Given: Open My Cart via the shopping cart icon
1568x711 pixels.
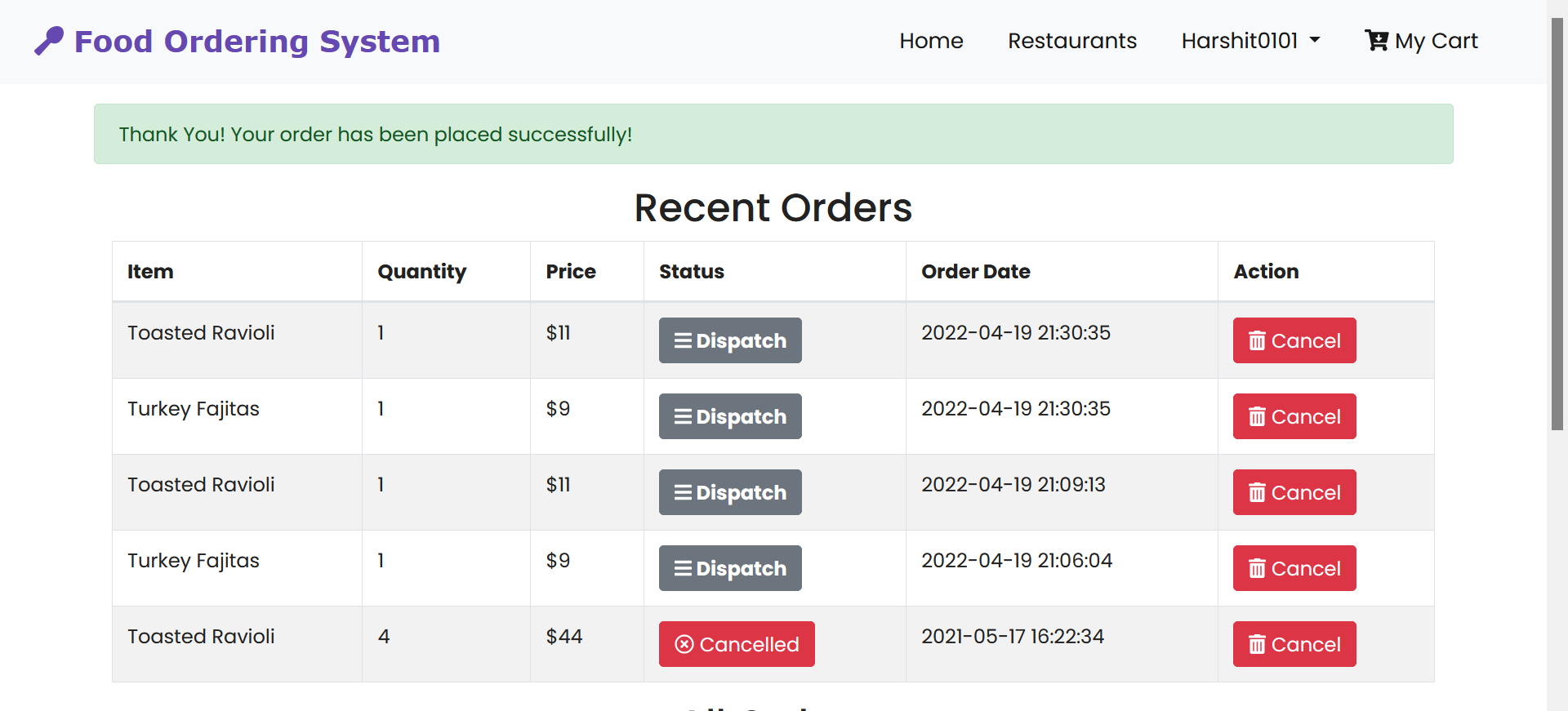Looking at the screenshot, I should 1376,40.
